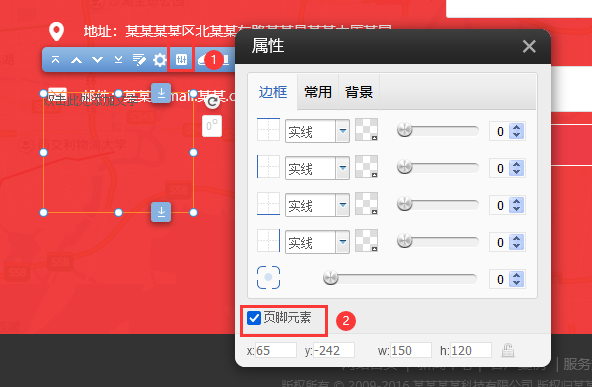This screenshot has width=592, height=387.
Task: Click the bottom border width value field
Action: coord(499,205)
